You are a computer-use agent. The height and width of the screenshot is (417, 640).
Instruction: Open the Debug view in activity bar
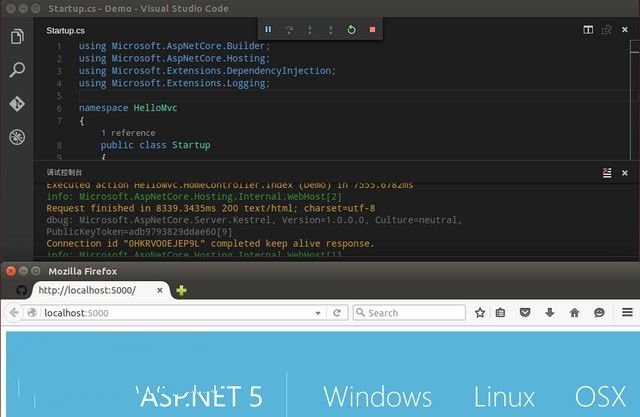(17, 137)
